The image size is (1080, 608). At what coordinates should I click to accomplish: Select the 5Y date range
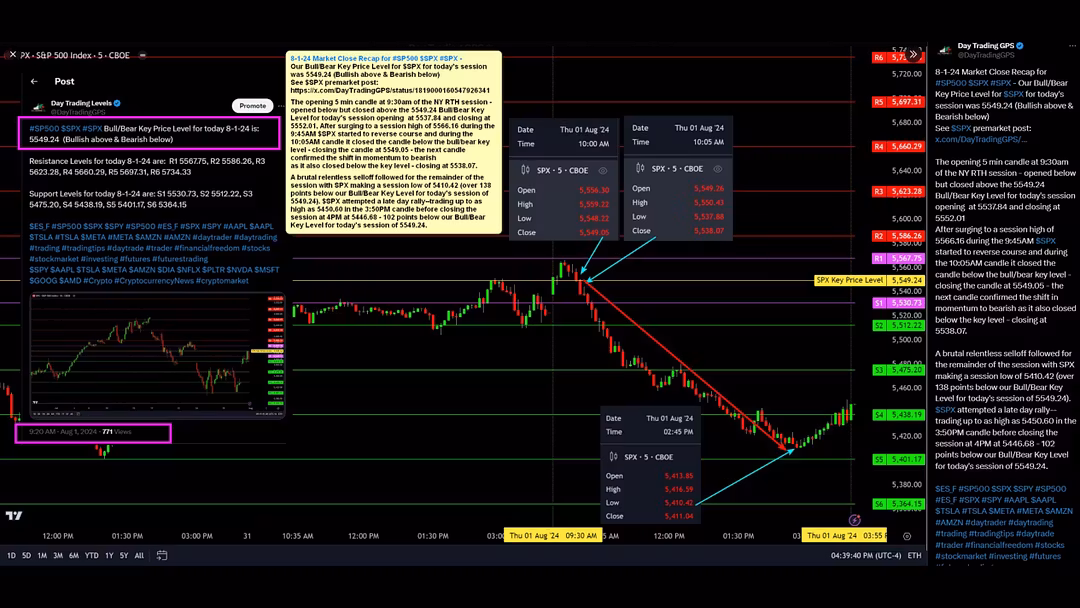tap(124, 555)
